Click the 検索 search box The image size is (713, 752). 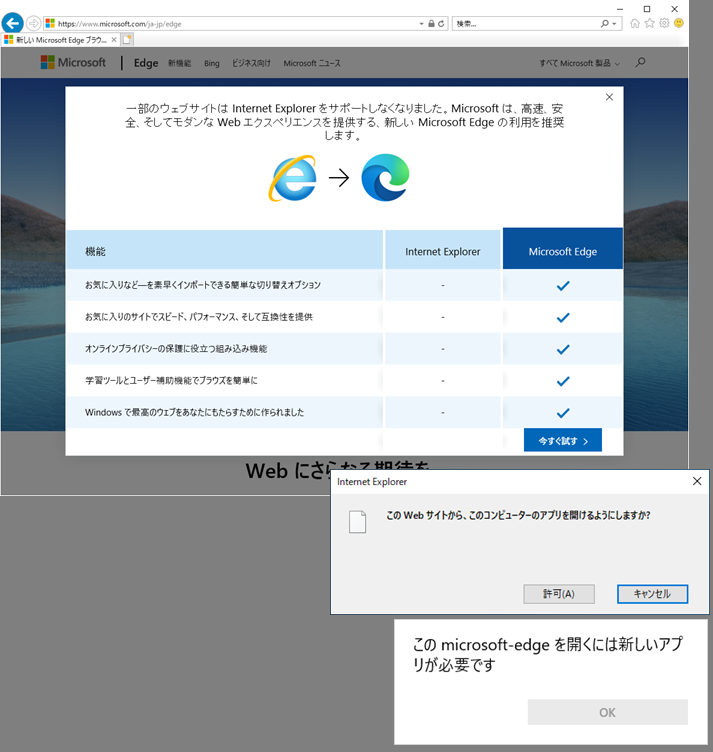[x=525, y=24]
